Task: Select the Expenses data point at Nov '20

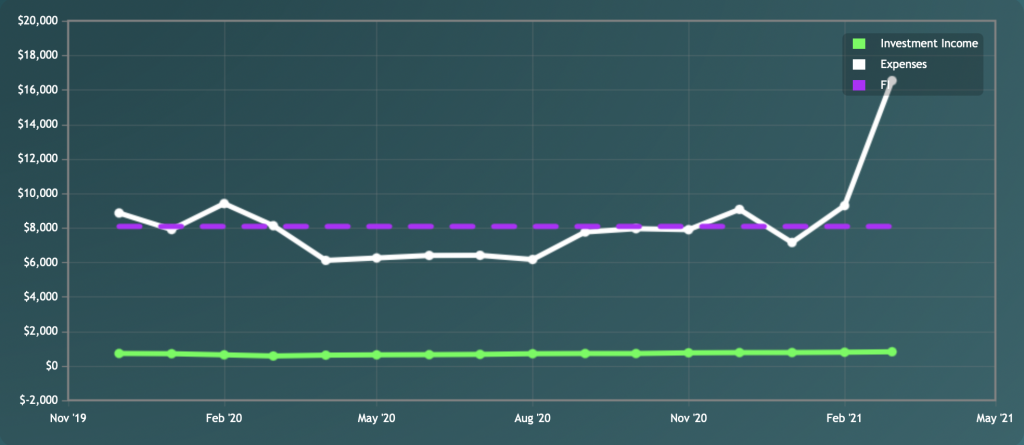Action: 688,230
